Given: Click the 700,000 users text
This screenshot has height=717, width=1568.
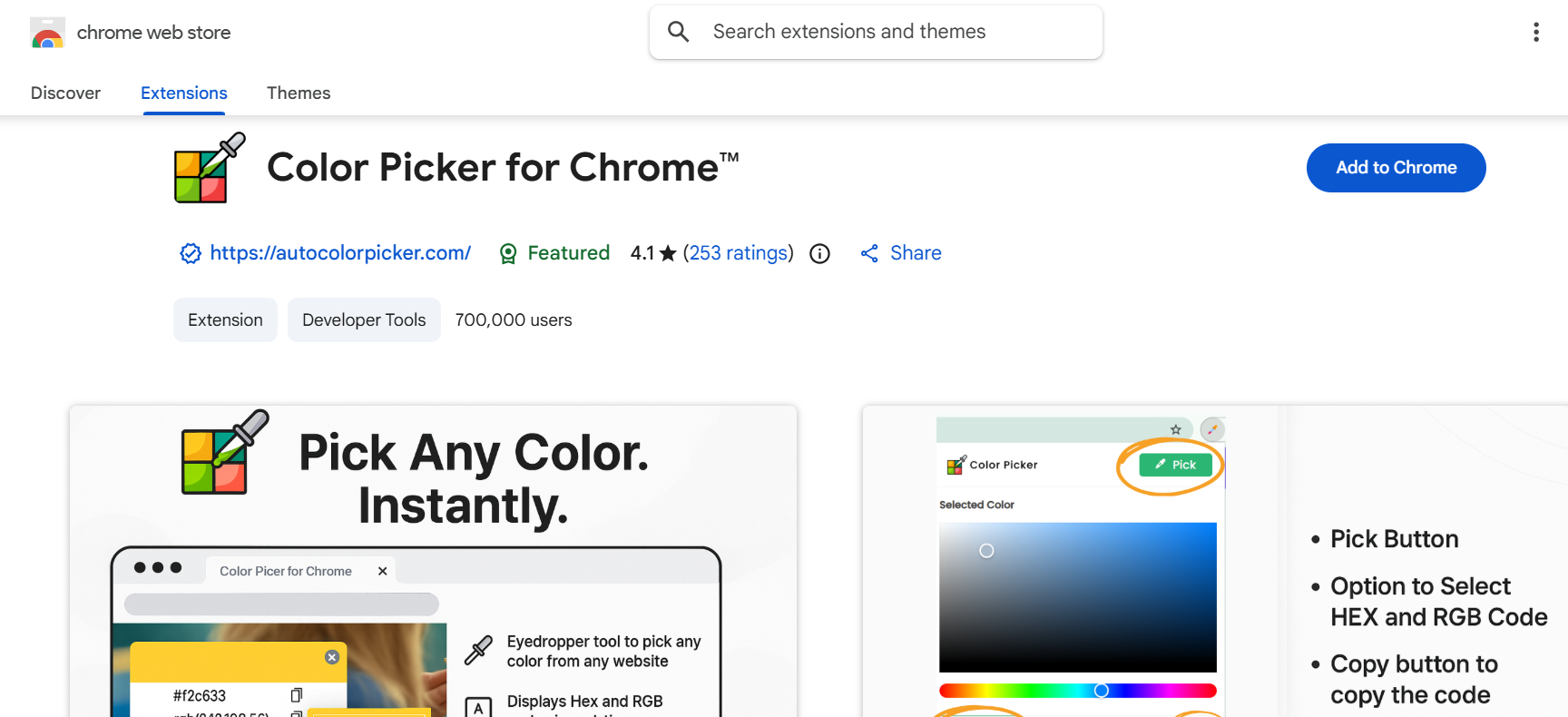Looking at the screenshot, I should [514, 320].
